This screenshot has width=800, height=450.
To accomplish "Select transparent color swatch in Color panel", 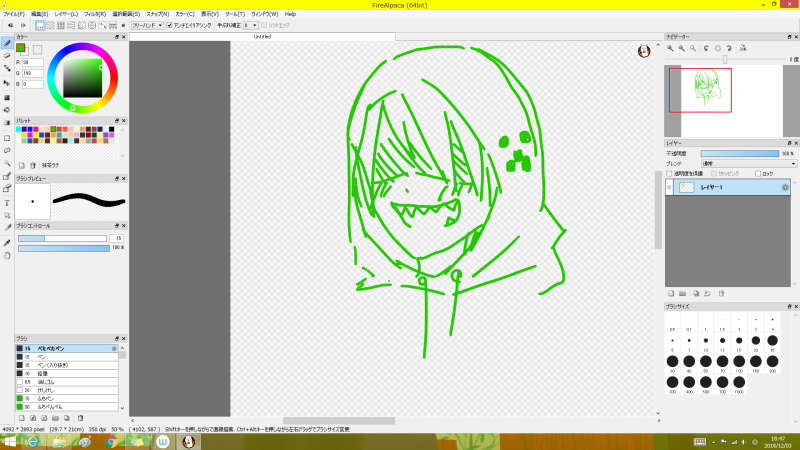I will [x=37, y=49].
